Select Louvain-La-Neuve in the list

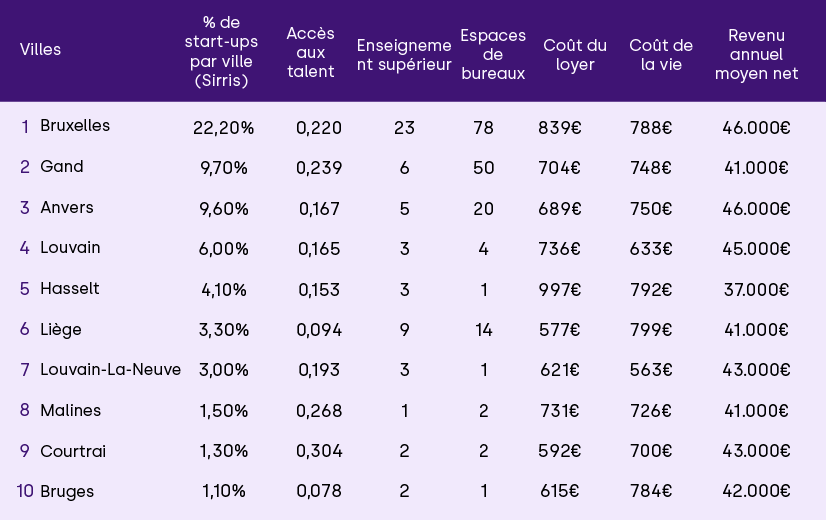[110, 370]
